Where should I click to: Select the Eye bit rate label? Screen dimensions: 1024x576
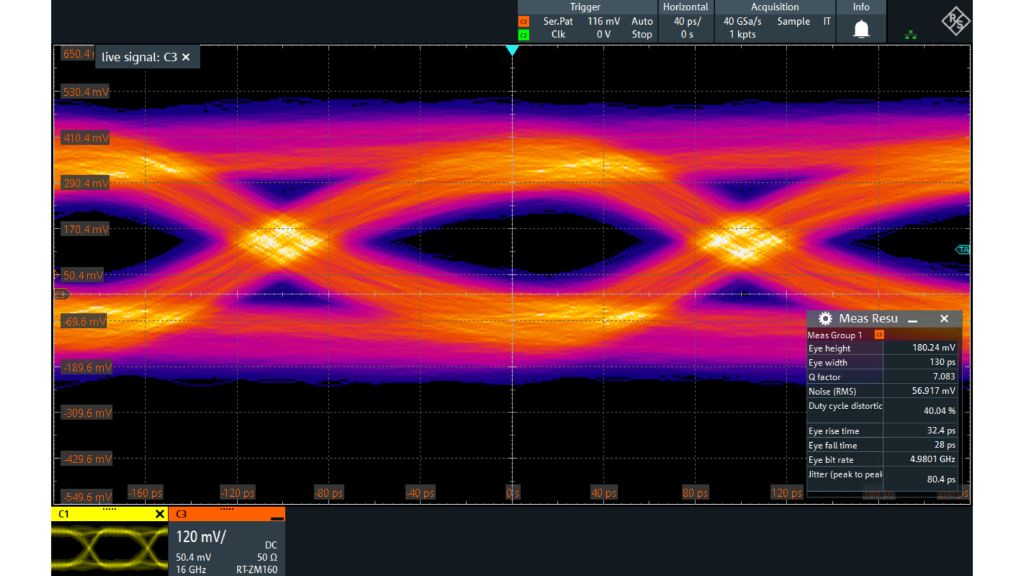(831, 460)
